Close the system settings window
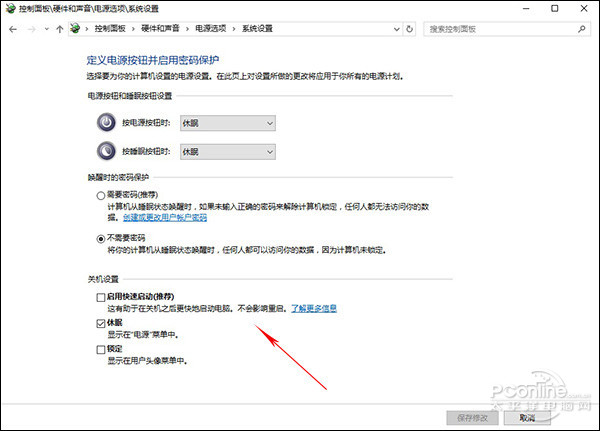Screen dimensions: 600x431 coord(584,8)
